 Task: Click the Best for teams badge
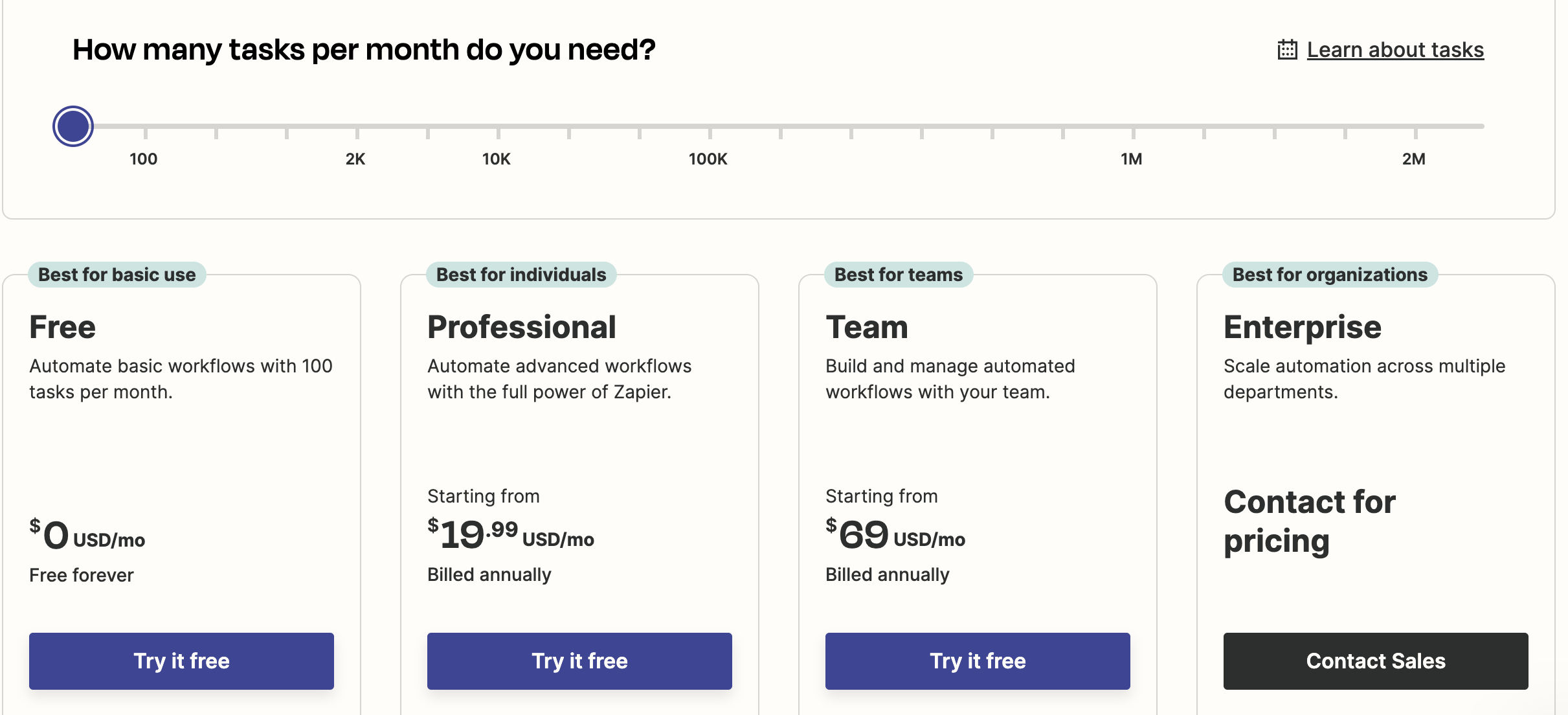coord(899,275)
